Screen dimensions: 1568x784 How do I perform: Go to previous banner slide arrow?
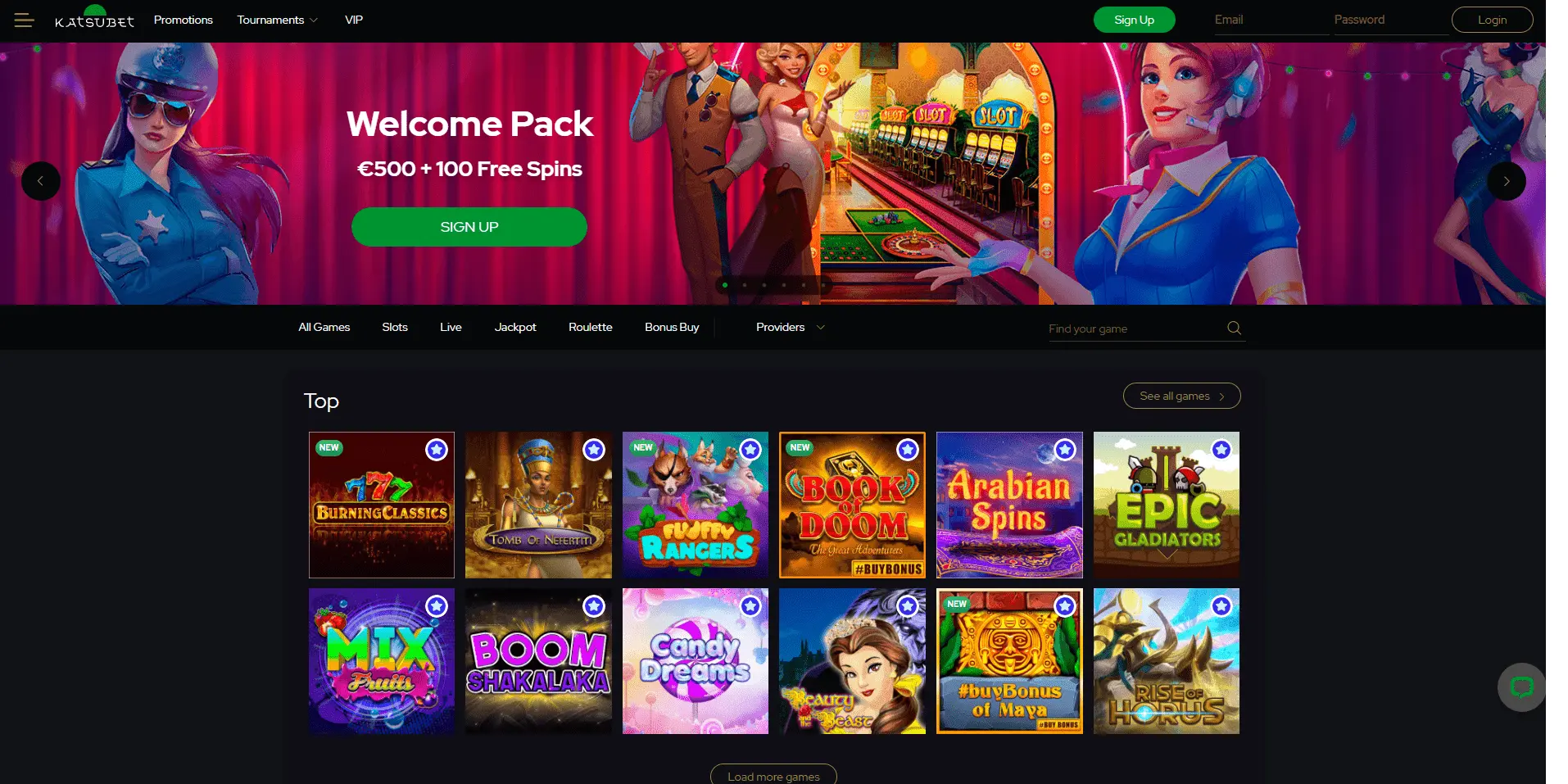click(41, 181)
